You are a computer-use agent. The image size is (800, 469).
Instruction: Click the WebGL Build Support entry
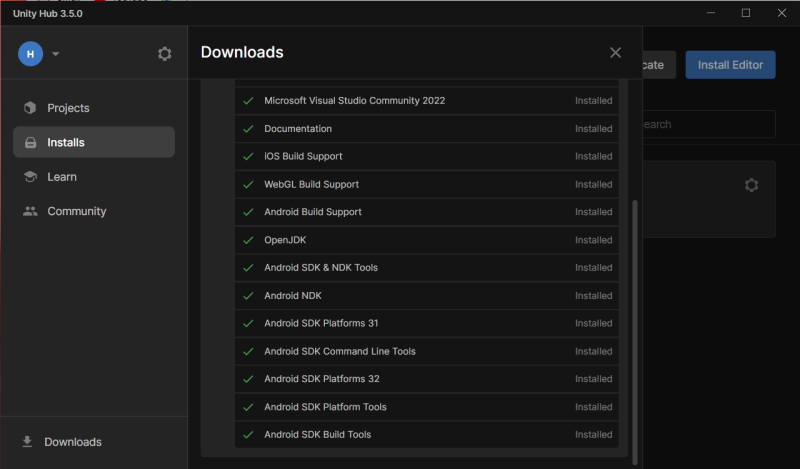(x=427, y=184)
